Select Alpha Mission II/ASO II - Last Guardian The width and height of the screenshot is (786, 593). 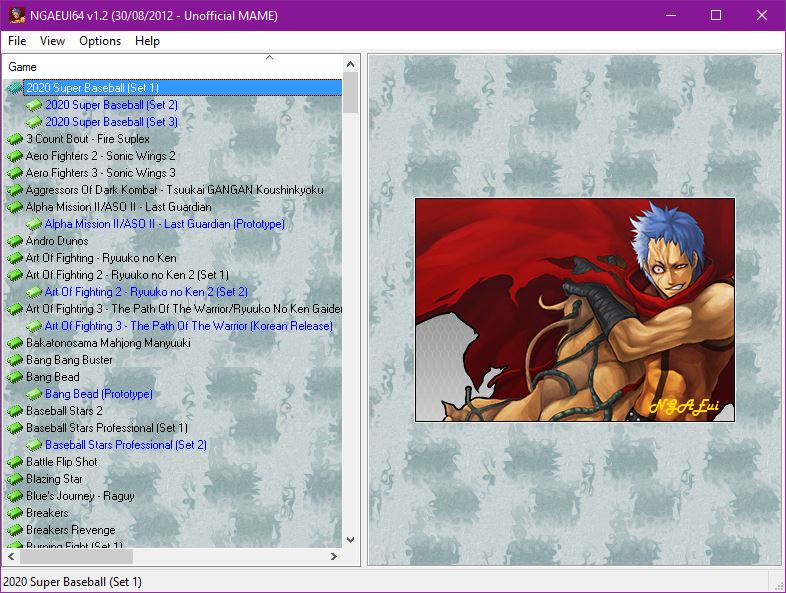point(118,207)
